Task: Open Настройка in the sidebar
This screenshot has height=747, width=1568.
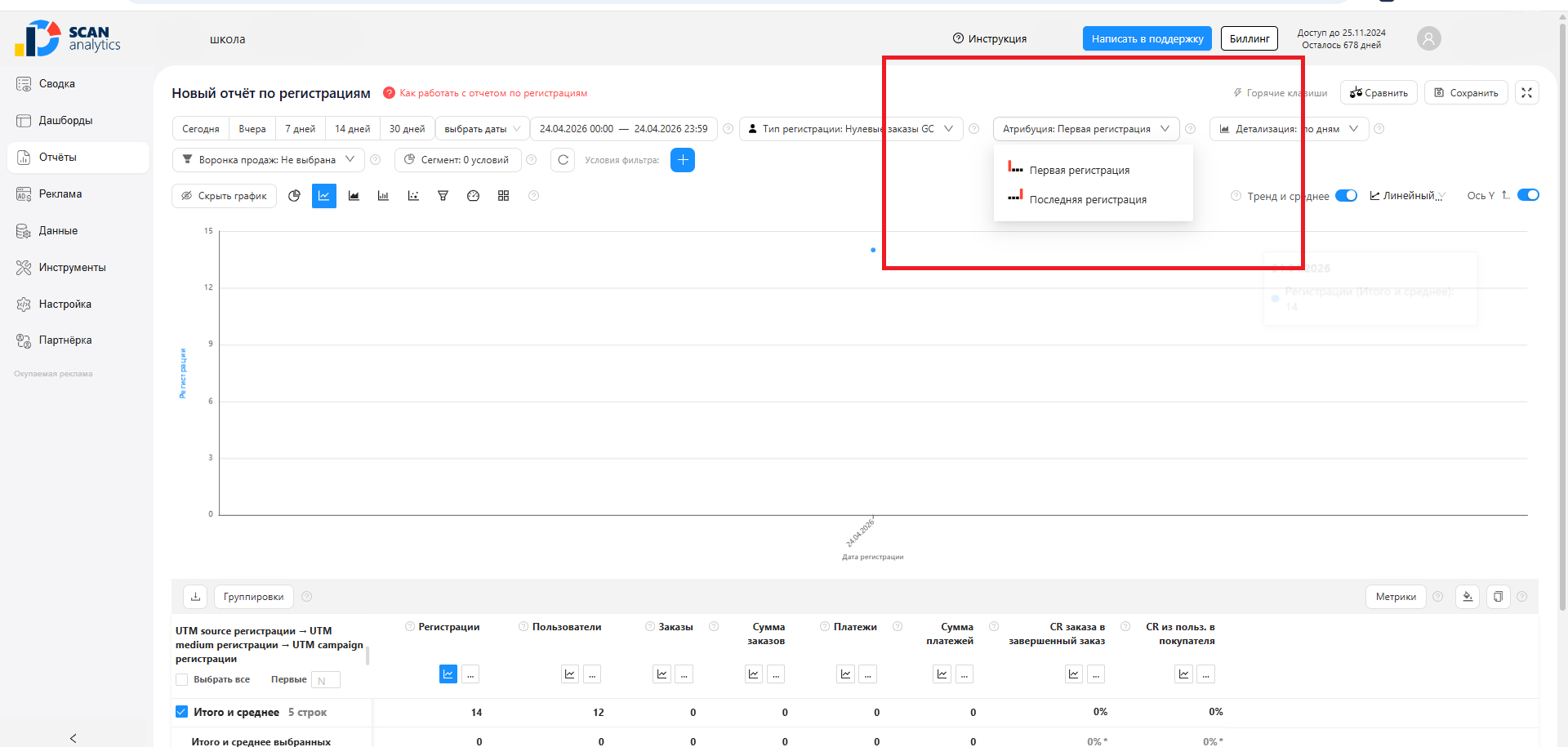Action: click(78, 305)
